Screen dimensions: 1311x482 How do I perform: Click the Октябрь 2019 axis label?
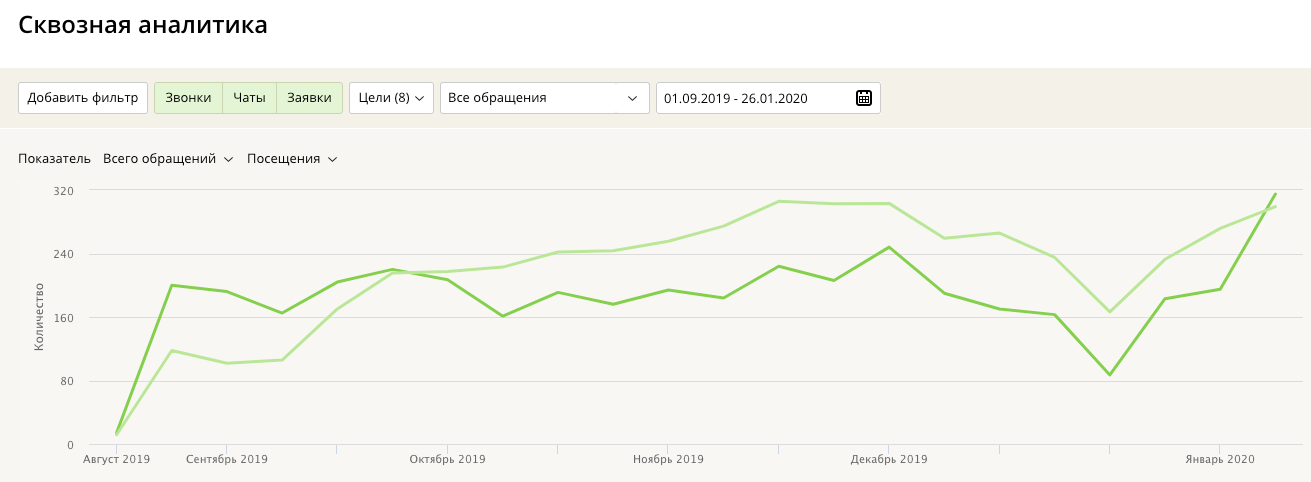(447, 459)
